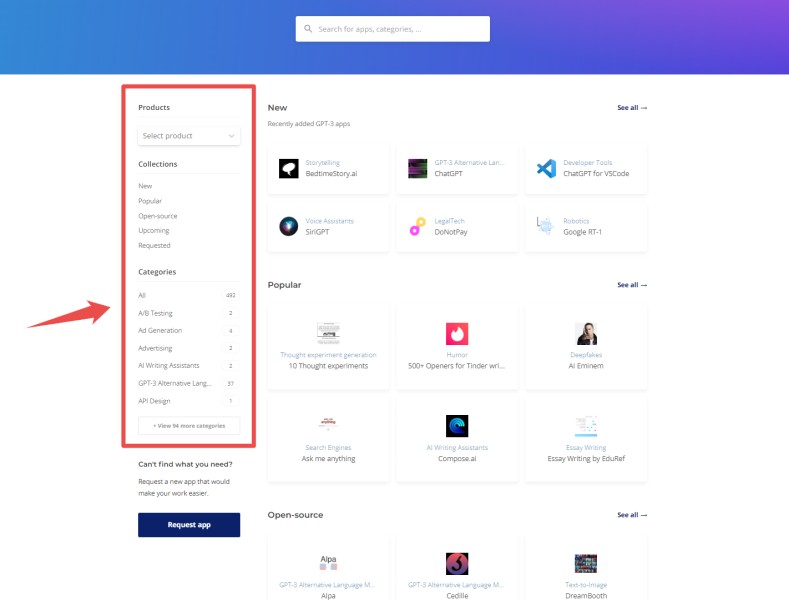The height and width of the screenshot is (600, 789).
Task: Click the Storytelling category label
Action: click(323, 163)
